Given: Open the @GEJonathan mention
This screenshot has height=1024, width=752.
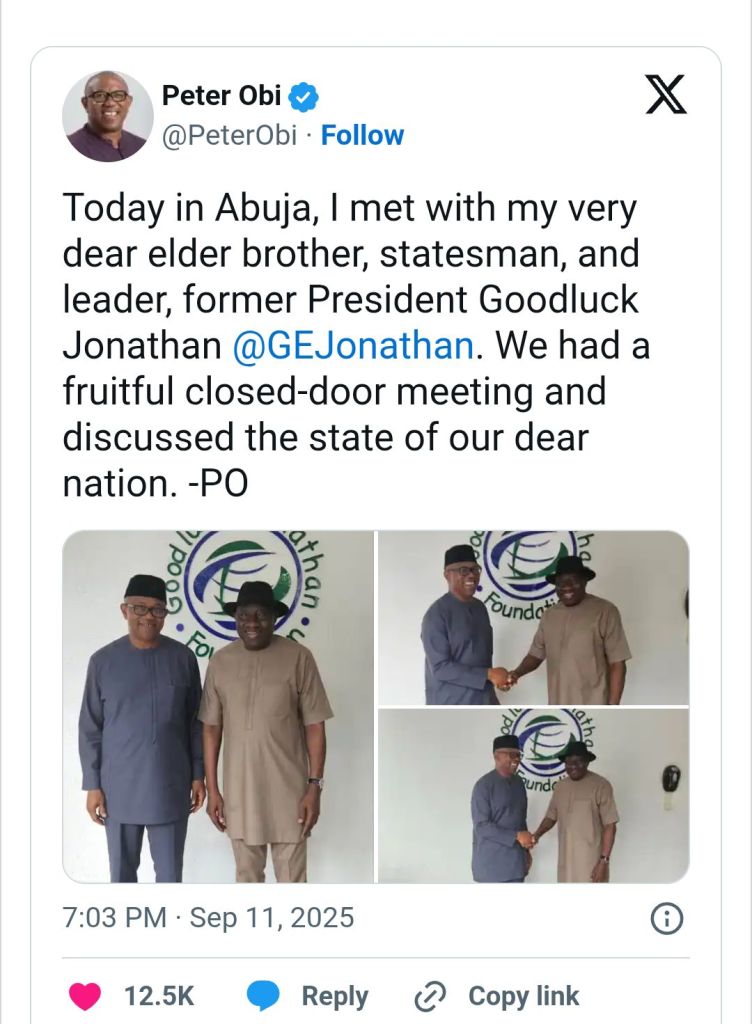Looking at the screenshot, I should click(x=352, y=345).
